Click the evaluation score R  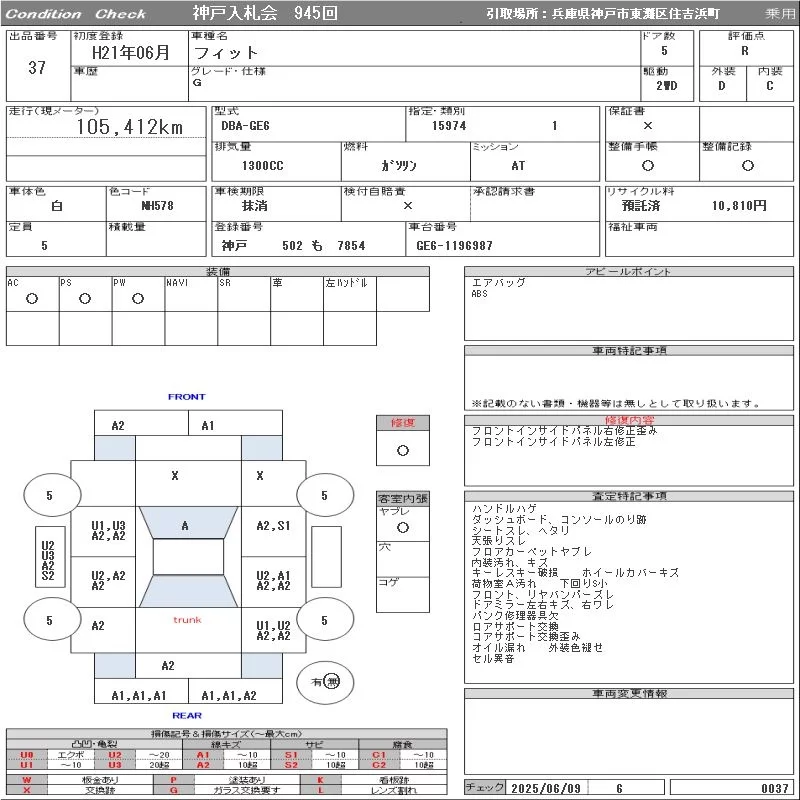point(745,51)
